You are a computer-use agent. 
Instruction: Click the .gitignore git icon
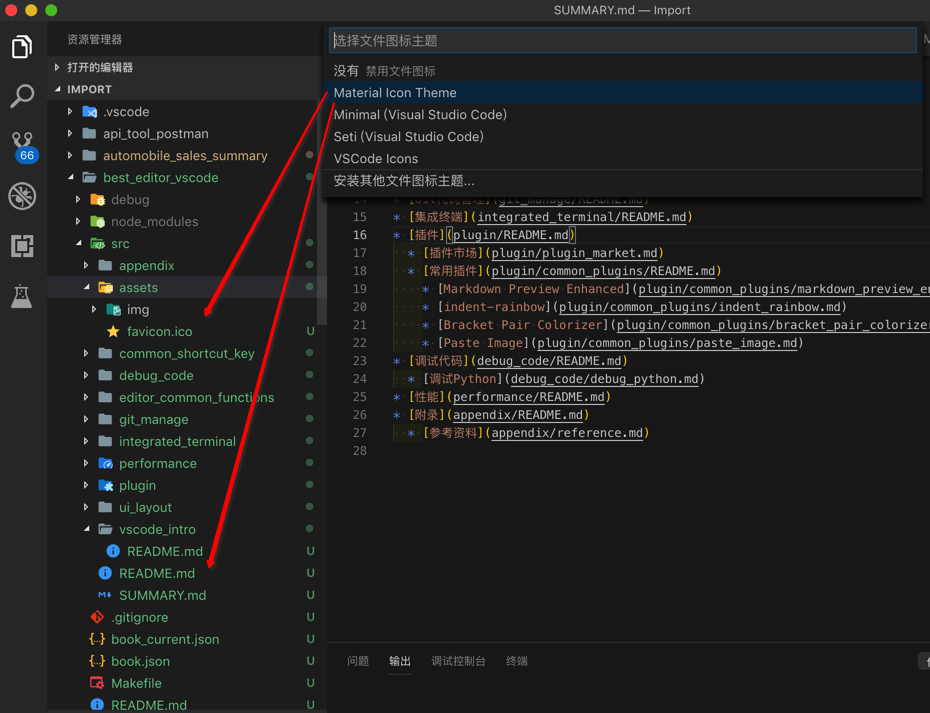(x=97, y=617)
